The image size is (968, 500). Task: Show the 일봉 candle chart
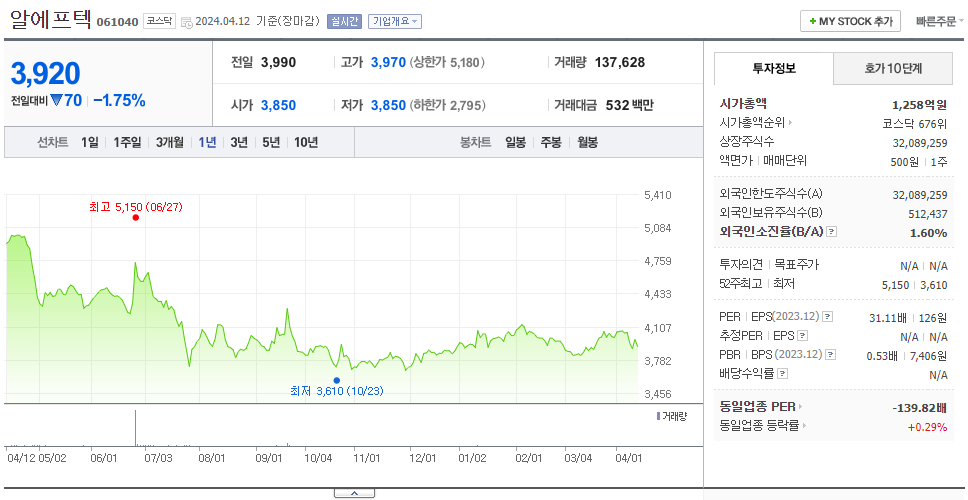515,143
